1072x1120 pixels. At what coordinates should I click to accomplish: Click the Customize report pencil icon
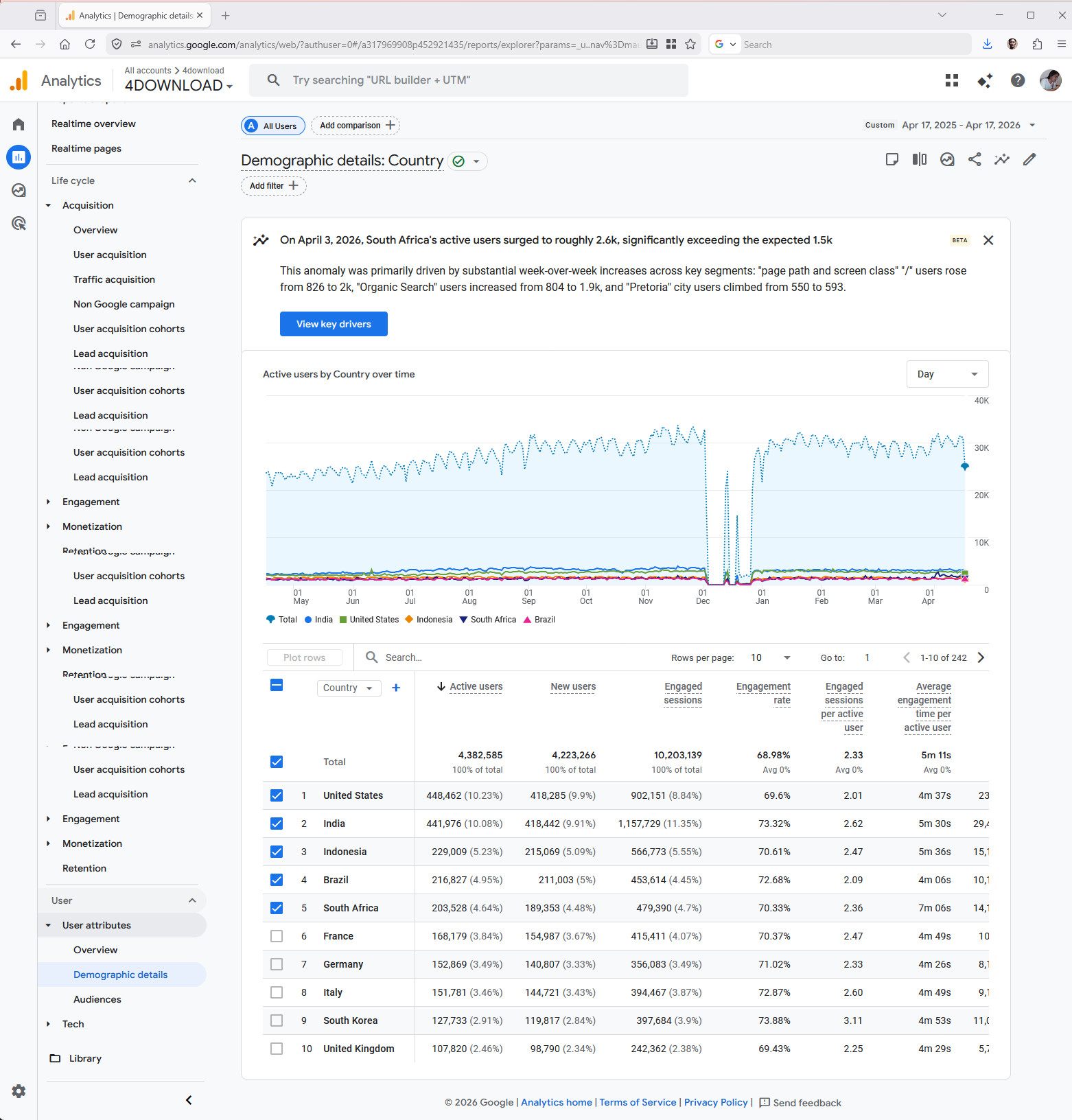click(1029, 159)
